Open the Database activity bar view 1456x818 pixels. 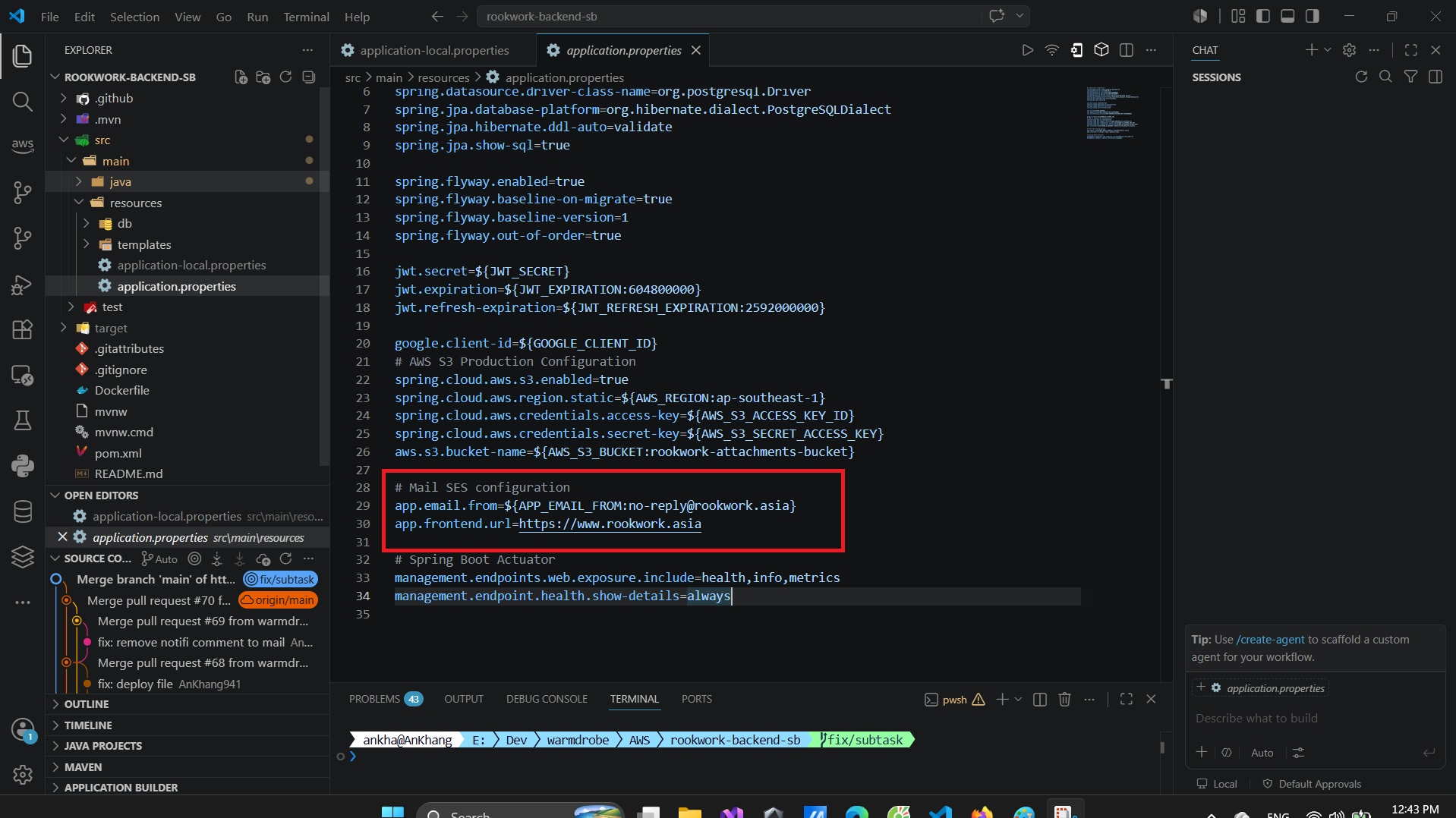click(23, 511)
